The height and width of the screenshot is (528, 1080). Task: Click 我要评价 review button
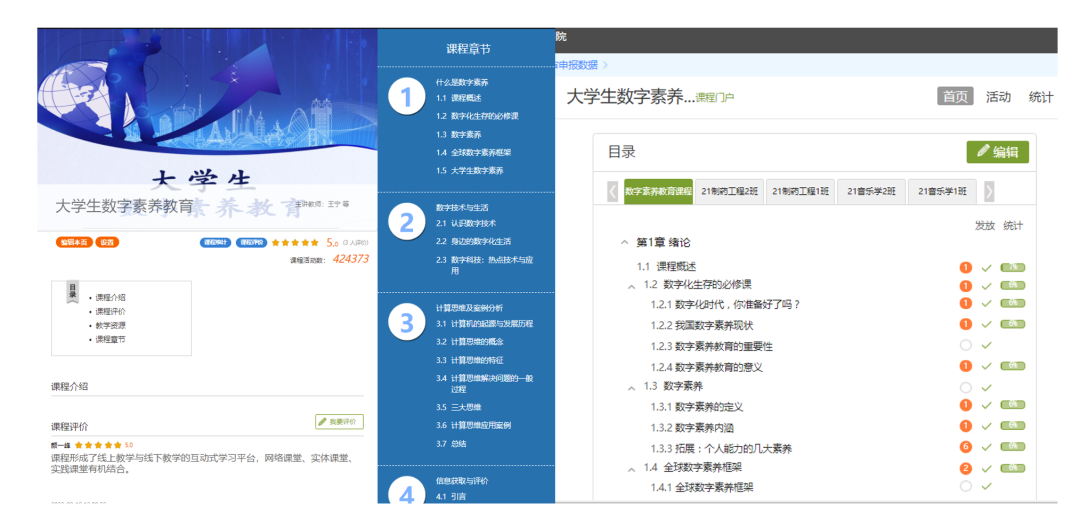(339, 422)
